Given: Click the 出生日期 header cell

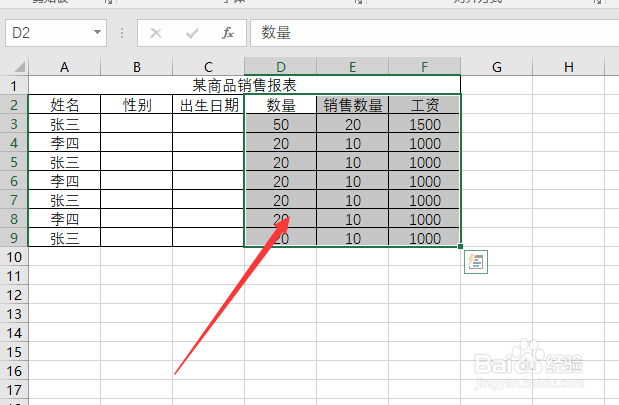Looking at the screenshot, I should (x=208, y=105).
